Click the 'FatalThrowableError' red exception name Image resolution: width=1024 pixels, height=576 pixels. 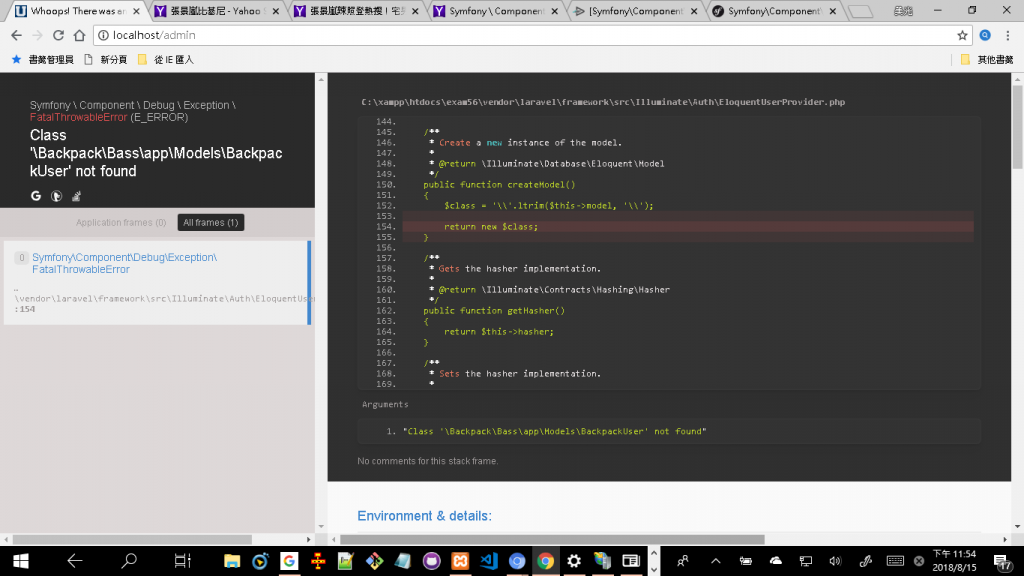[x=78, y=118]
